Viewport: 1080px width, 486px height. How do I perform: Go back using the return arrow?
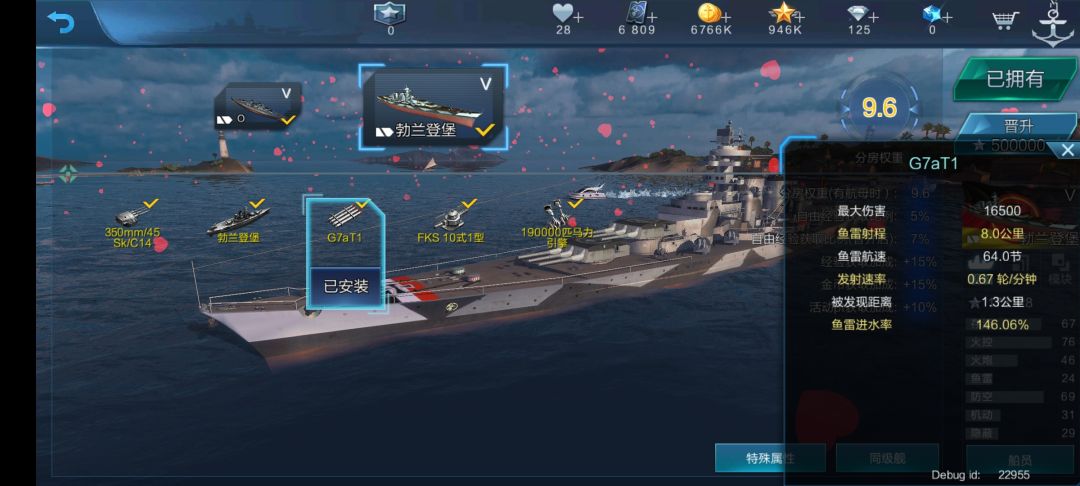point(61,22)
